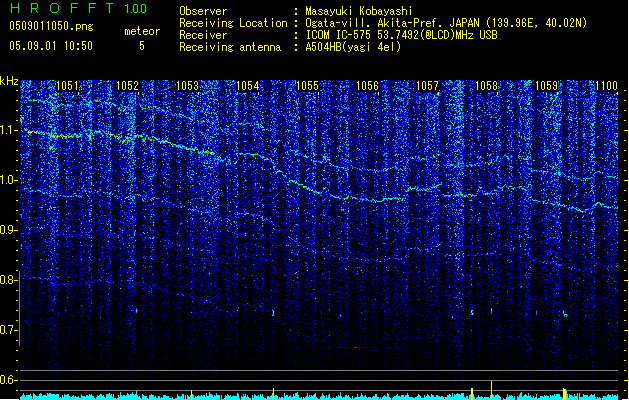Click the tall yellow meteor marker under 1058
The height and width of the screenshot is (400, 629).
(x=491, y=390)
